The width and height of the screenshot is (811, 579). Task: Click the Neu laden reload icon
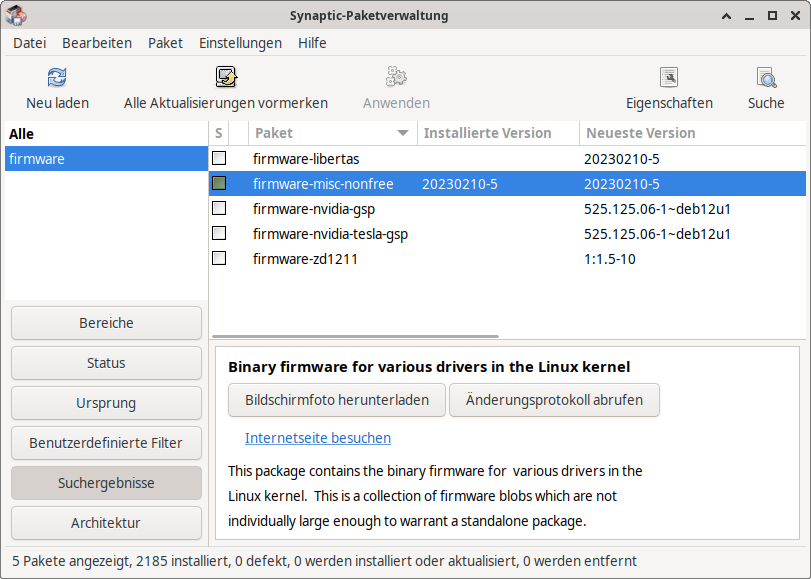(x=57, y=78)
